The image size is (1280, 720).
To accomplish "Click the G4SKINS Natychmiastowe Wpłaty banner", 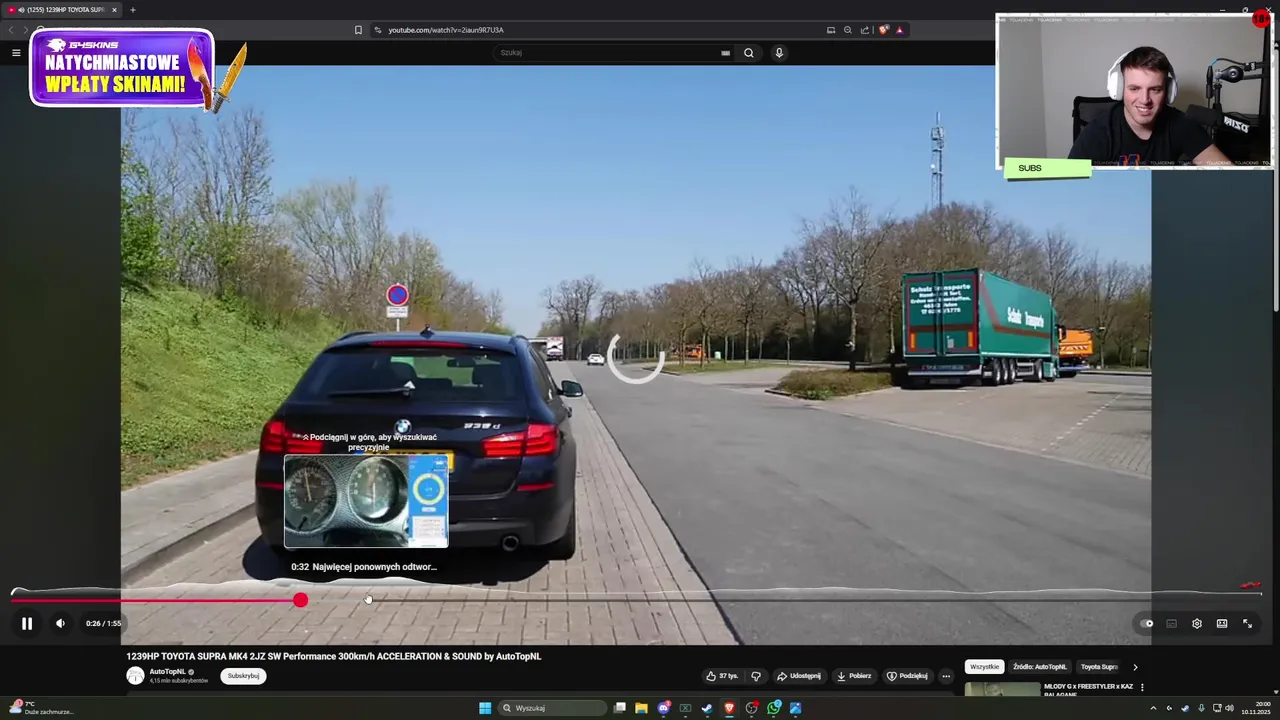I will [122, 68].
